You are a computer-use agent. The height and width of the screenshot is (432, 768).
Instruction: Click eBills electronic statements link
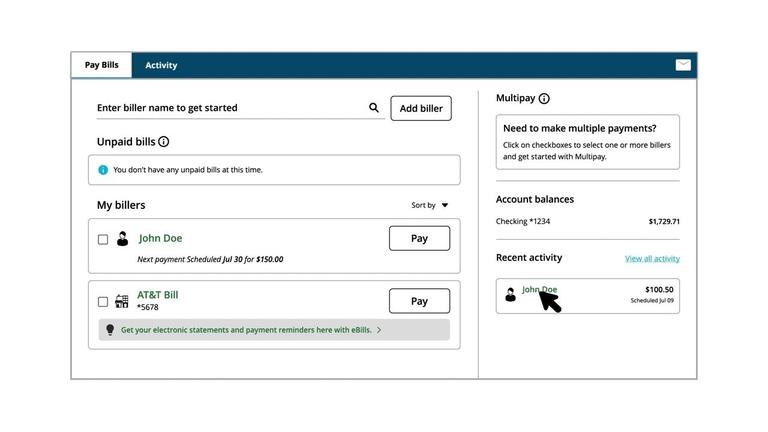(246, 330)
